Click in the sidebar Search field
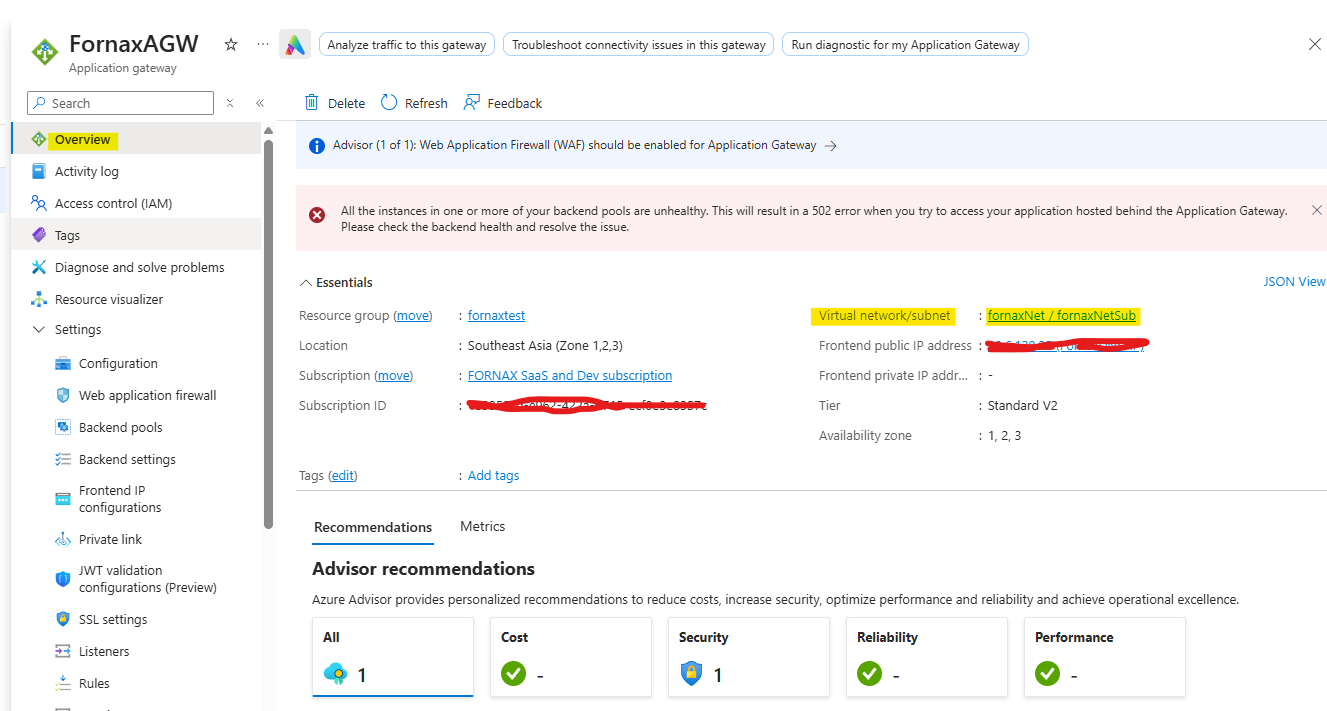The height and width of the screenshot is (711, 1327). [120, 103]
